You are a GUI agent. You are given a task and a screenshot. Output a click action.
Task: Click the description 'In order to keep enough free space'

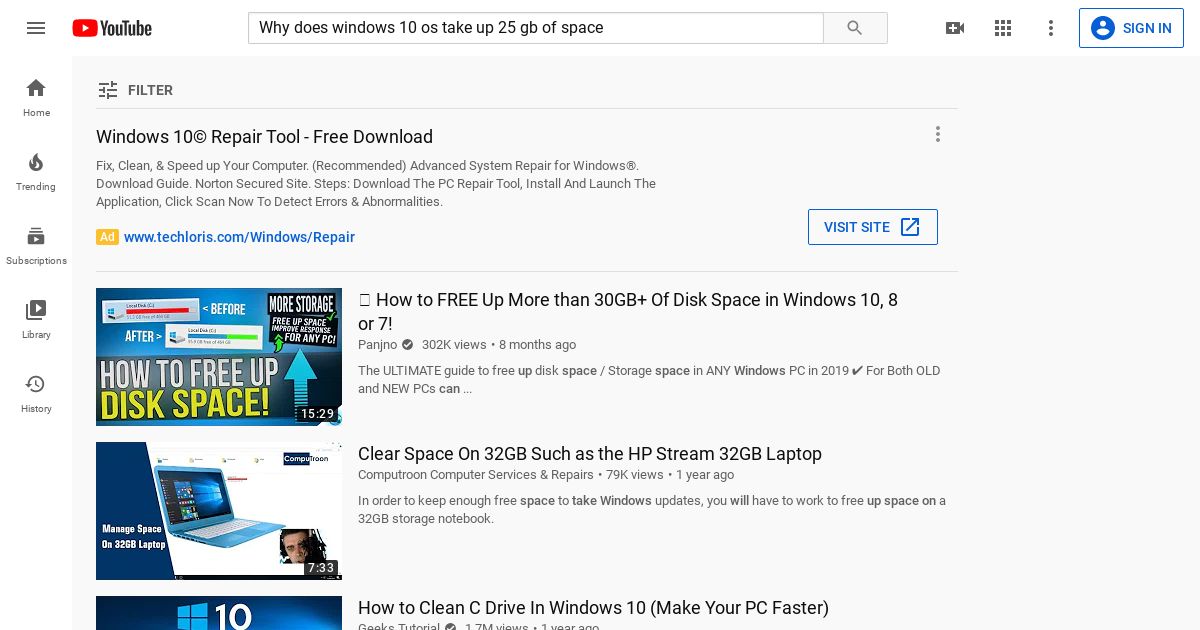(x=652, y=510)
